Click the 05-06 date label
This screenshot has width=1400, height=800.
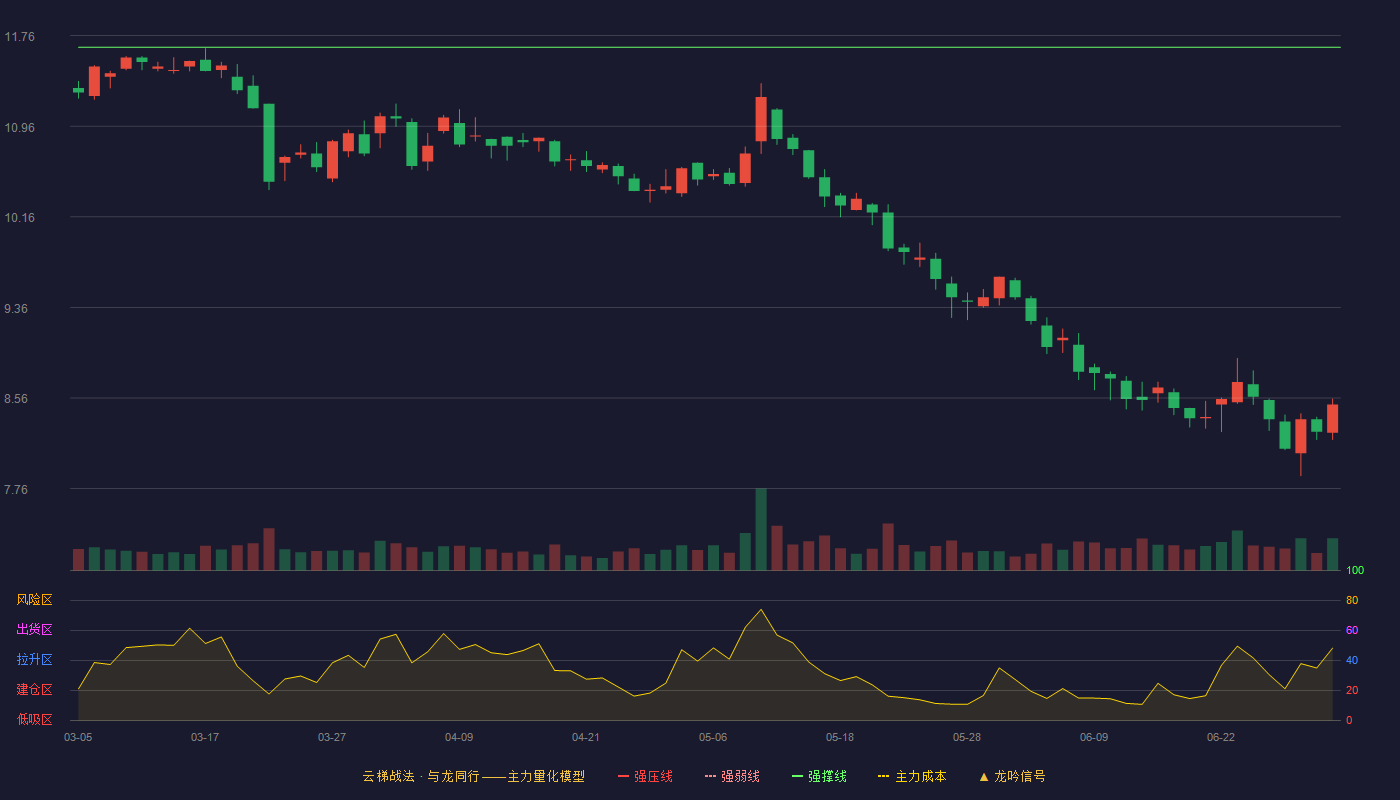(x=713, y=737)
